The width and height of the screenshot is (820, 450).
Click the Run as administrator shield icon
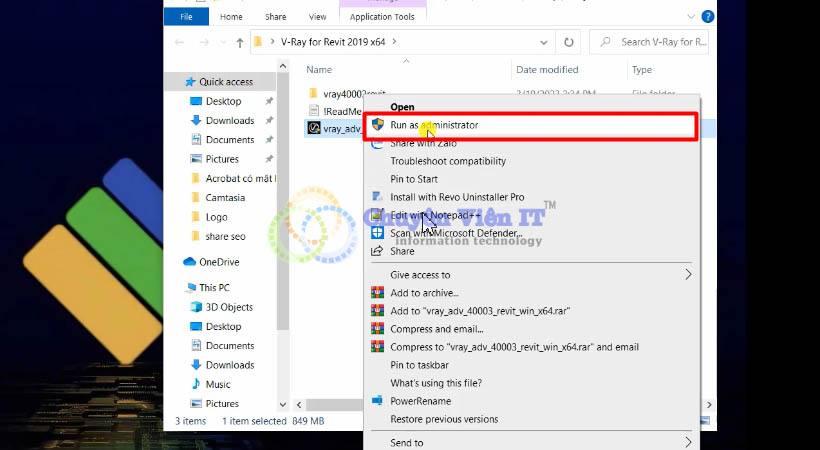click(x=377, y=125)
